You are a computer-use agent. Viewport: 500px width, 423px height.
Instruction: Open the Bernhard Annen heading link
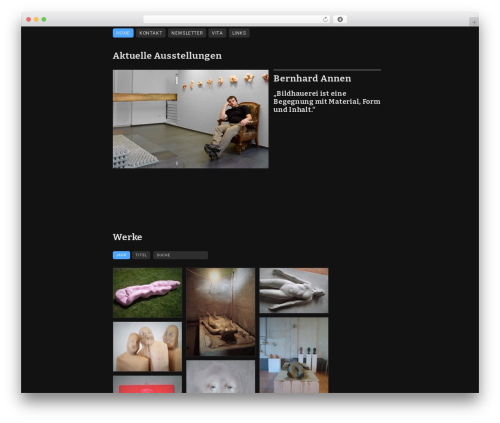tap(312, 79)
